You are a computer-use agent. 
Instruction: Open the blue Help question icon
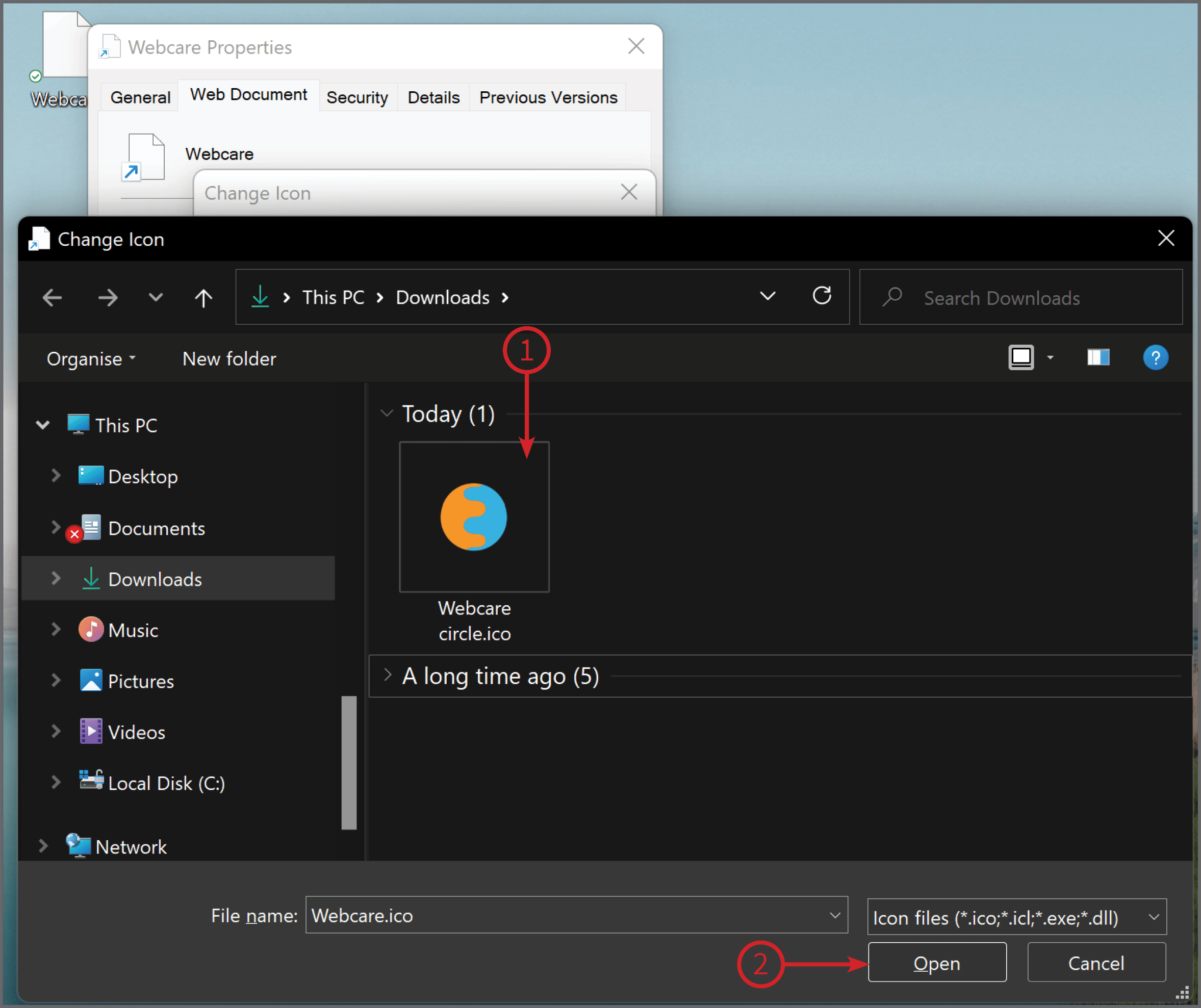1155,358
